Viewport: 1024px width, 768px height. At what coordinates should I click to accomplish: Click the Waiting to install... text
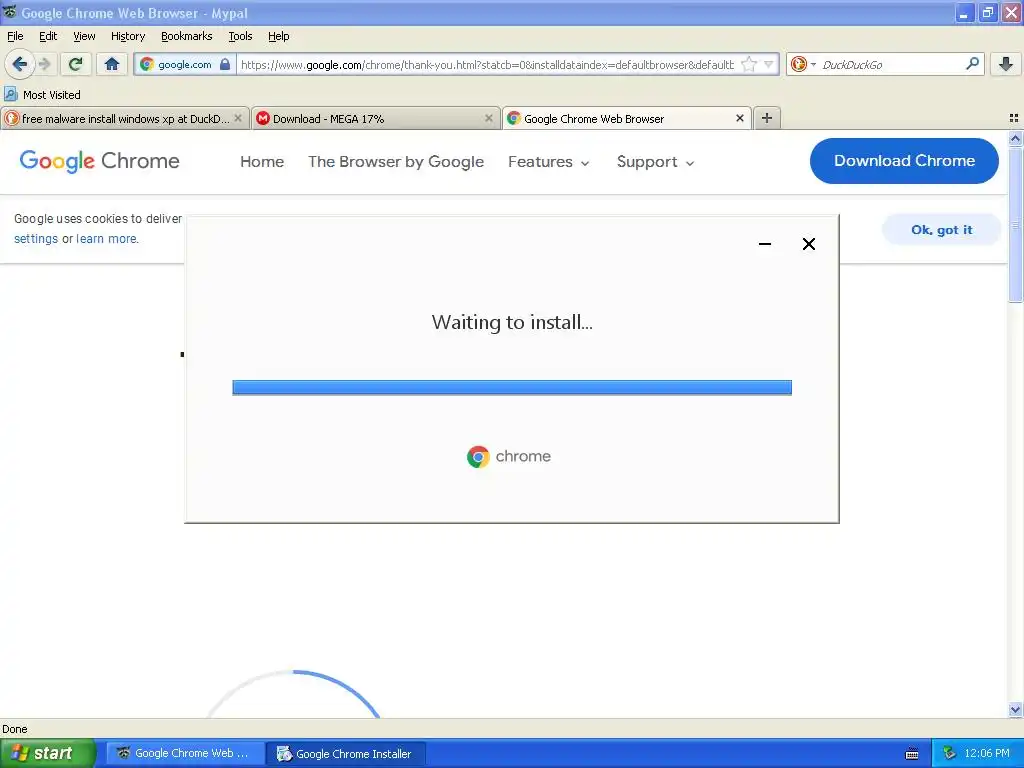(x=512, y=322)
